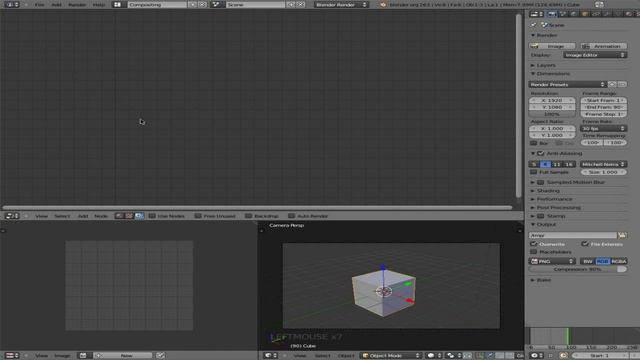The width and height of the screenshot is (640, 360).
Task: Toggle the Border checkbox
Action: [x=533, y=143]
